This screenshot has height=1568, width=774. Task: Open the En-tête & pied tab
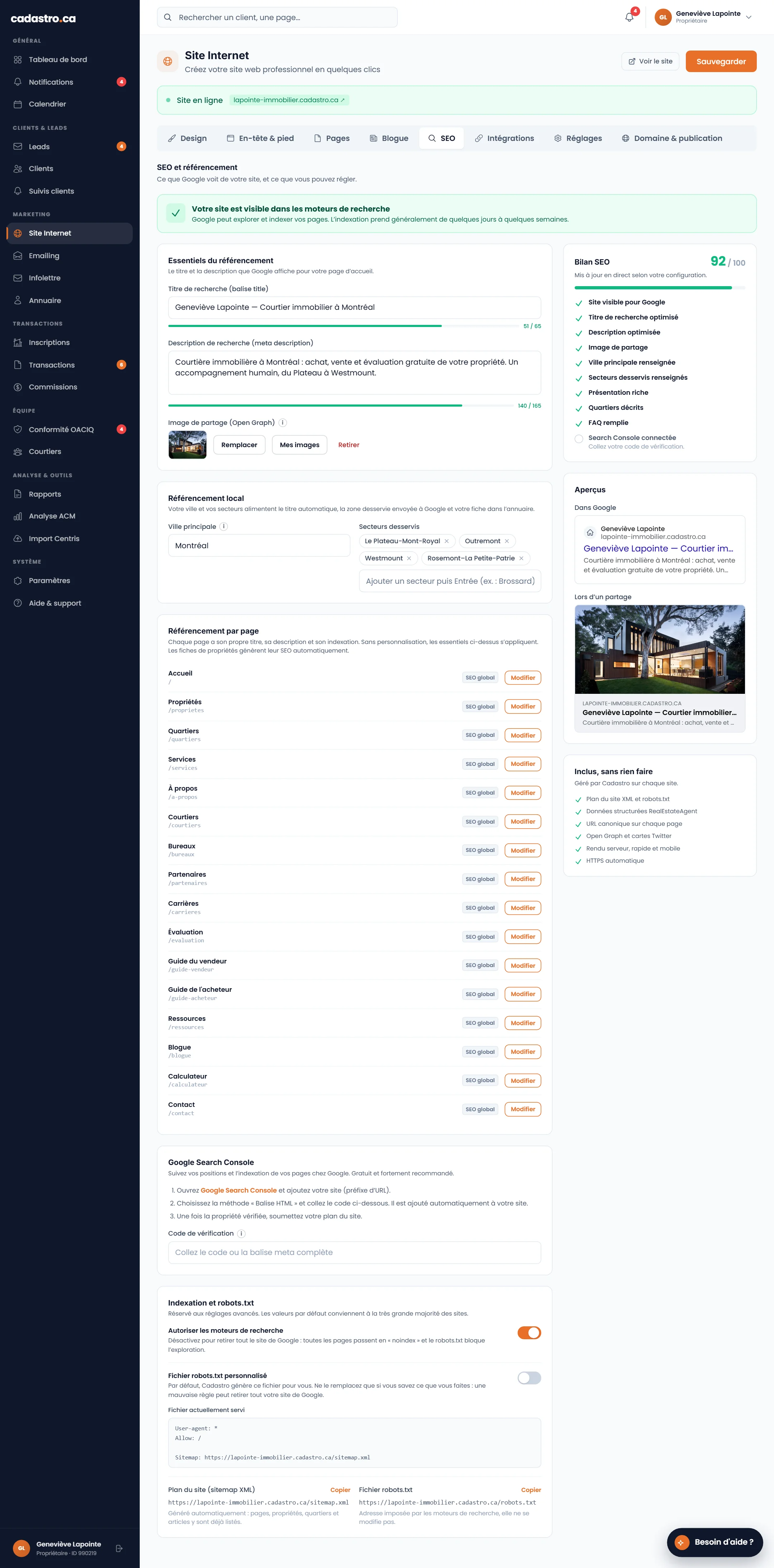tap(261, 138)
